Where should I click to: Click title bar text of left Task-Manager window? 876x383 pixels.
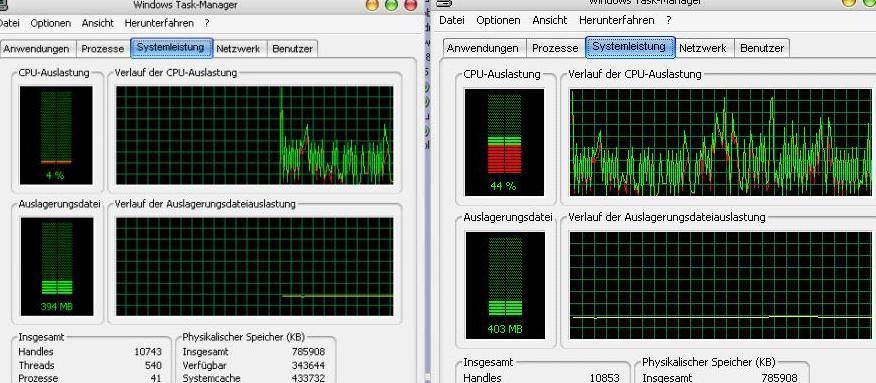pos(185,5)
